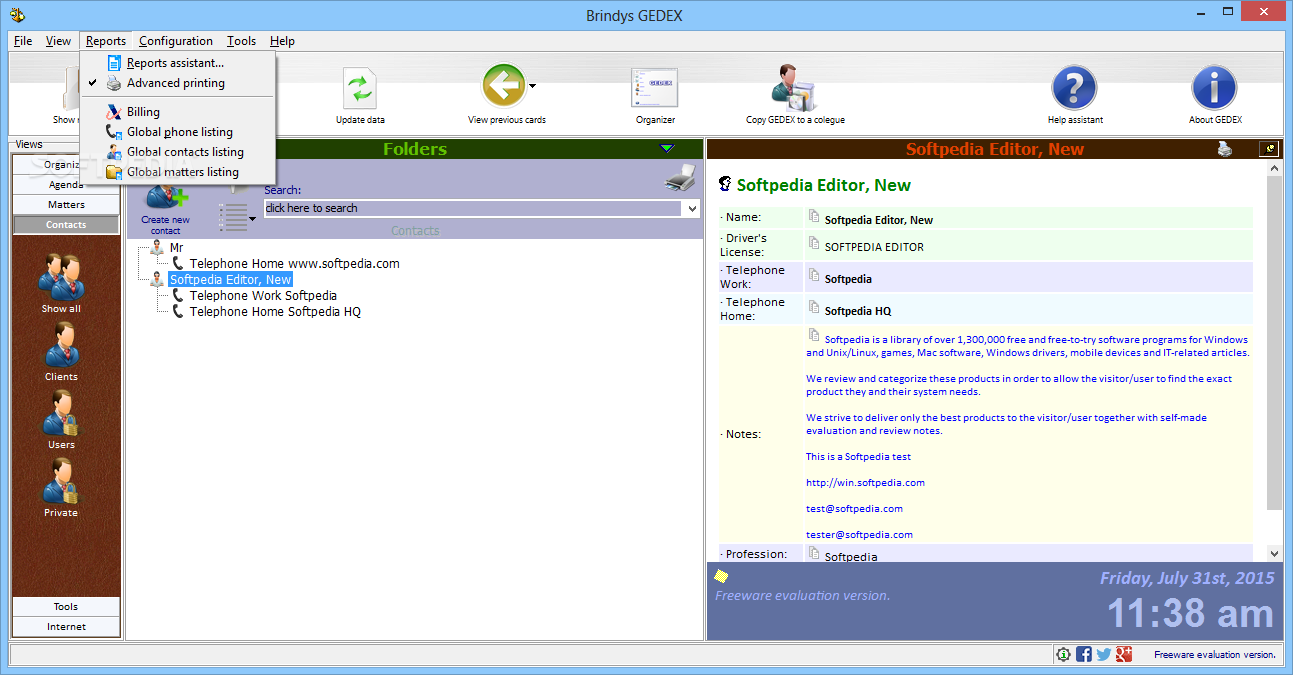Select Global phone listing entry
This screenshot has width=1293, height=675.
177,132
